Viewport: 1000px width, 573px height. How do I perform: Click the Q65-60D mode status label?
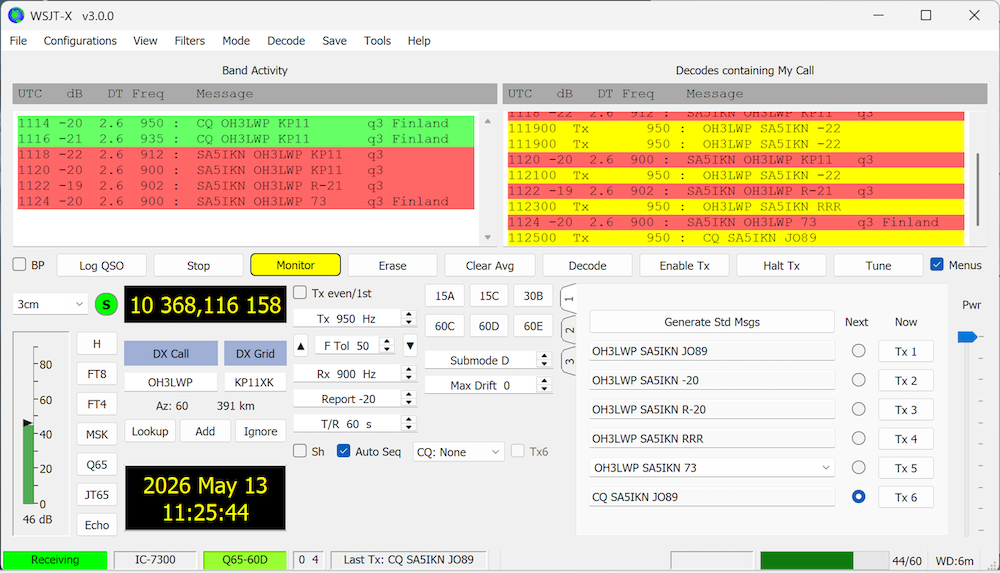pyautogui.click(x=245, y=560)
